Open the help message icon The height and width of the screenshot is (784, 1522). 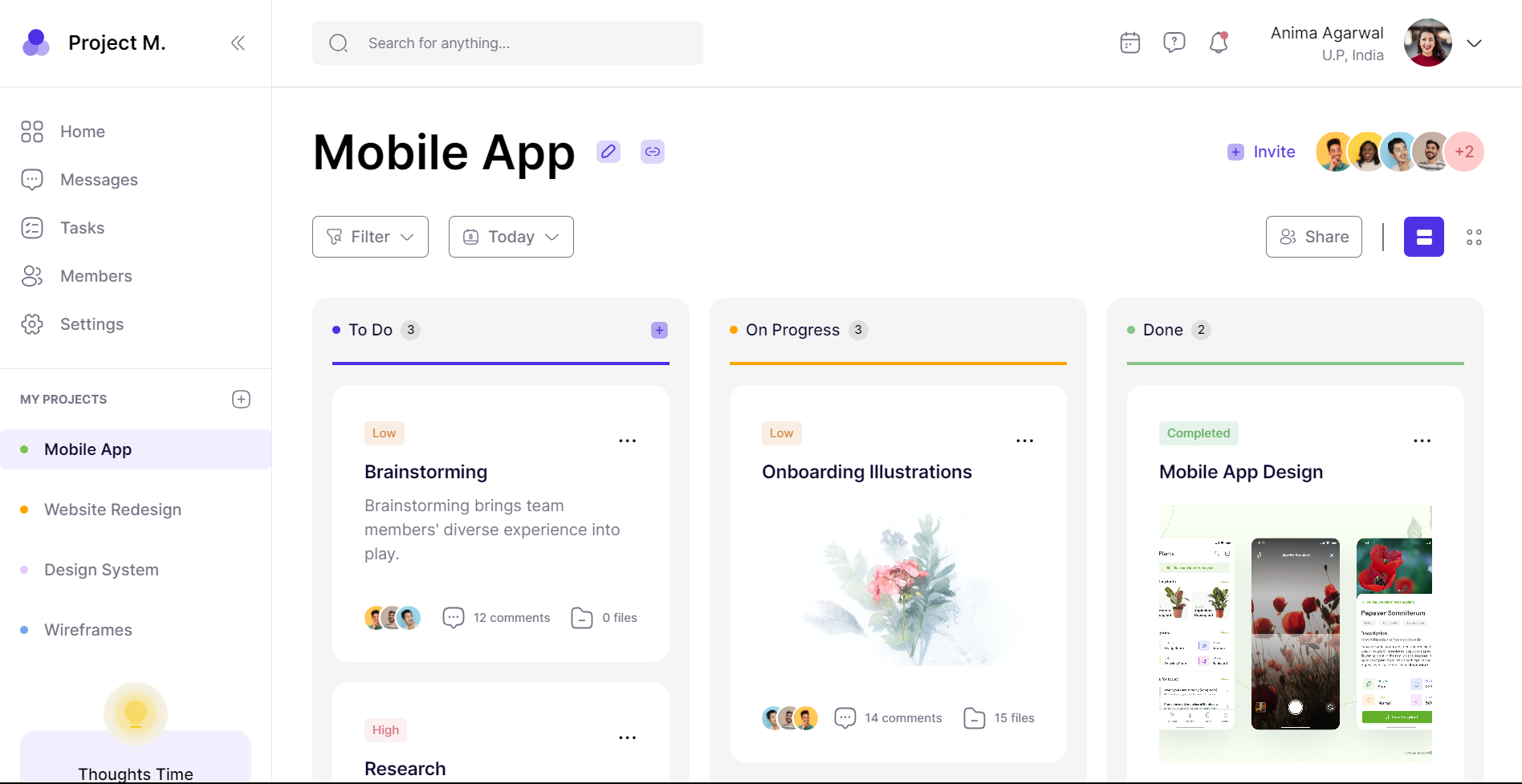[x=1174, y=43]
